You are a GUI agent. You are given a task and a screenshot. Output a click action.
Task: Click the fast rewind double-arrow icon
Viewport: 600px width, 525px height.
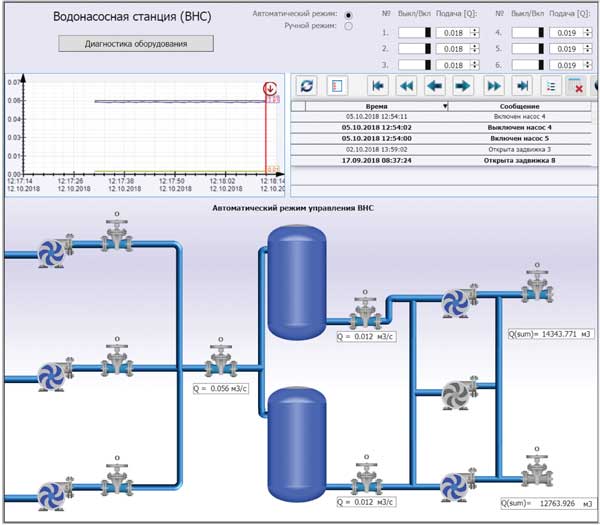(406, 86)
